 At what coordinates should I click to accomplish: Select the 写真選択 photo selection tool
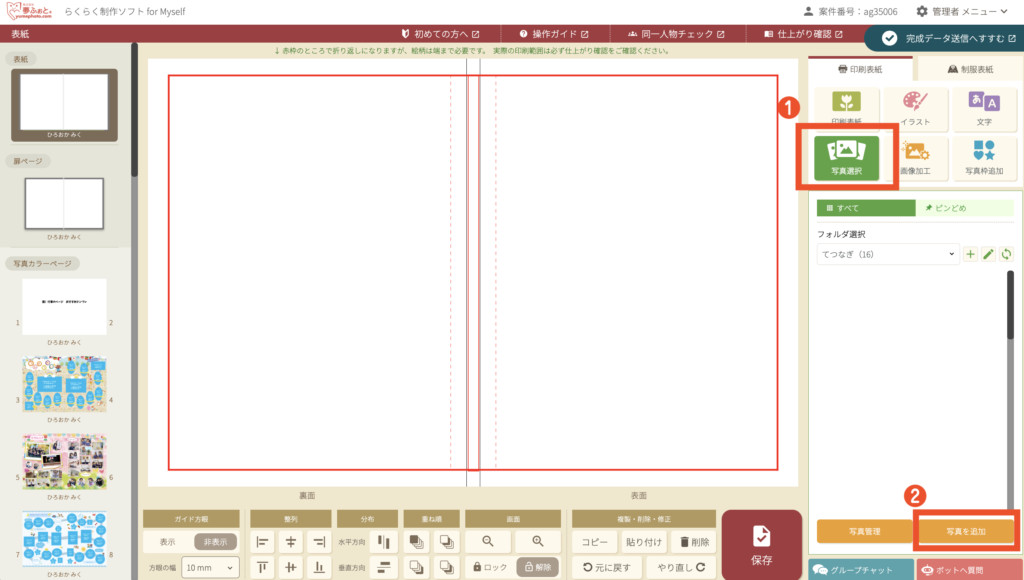click(846, 159)
